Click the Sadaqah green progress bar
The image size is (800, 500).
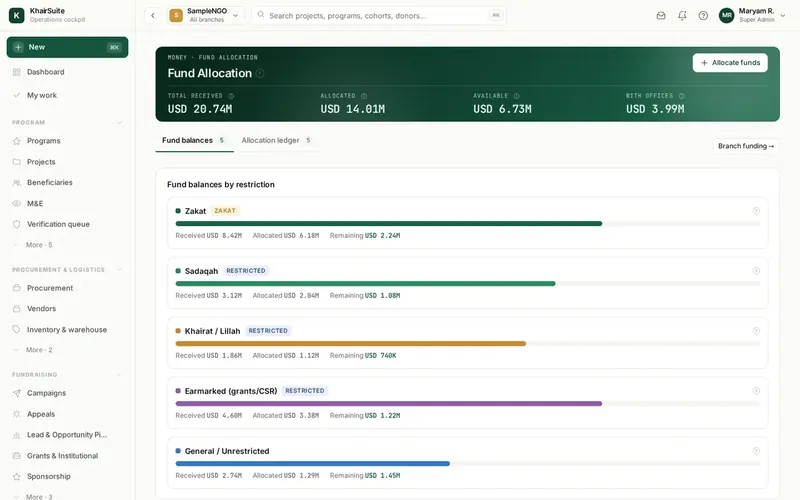365,283
